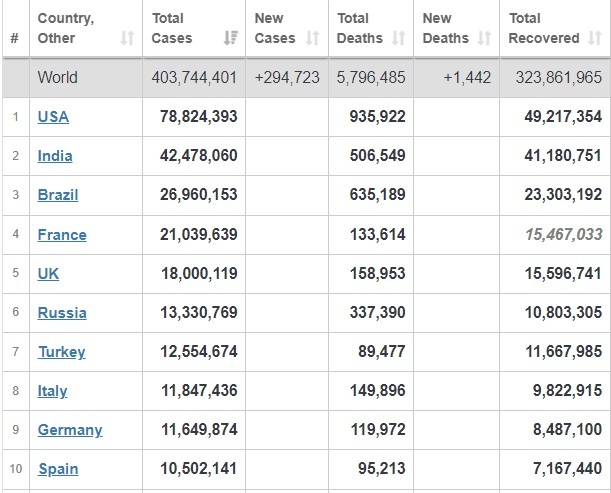Open the France country link
This screenshot has height=493, width=611.
[x=62, y=235]
